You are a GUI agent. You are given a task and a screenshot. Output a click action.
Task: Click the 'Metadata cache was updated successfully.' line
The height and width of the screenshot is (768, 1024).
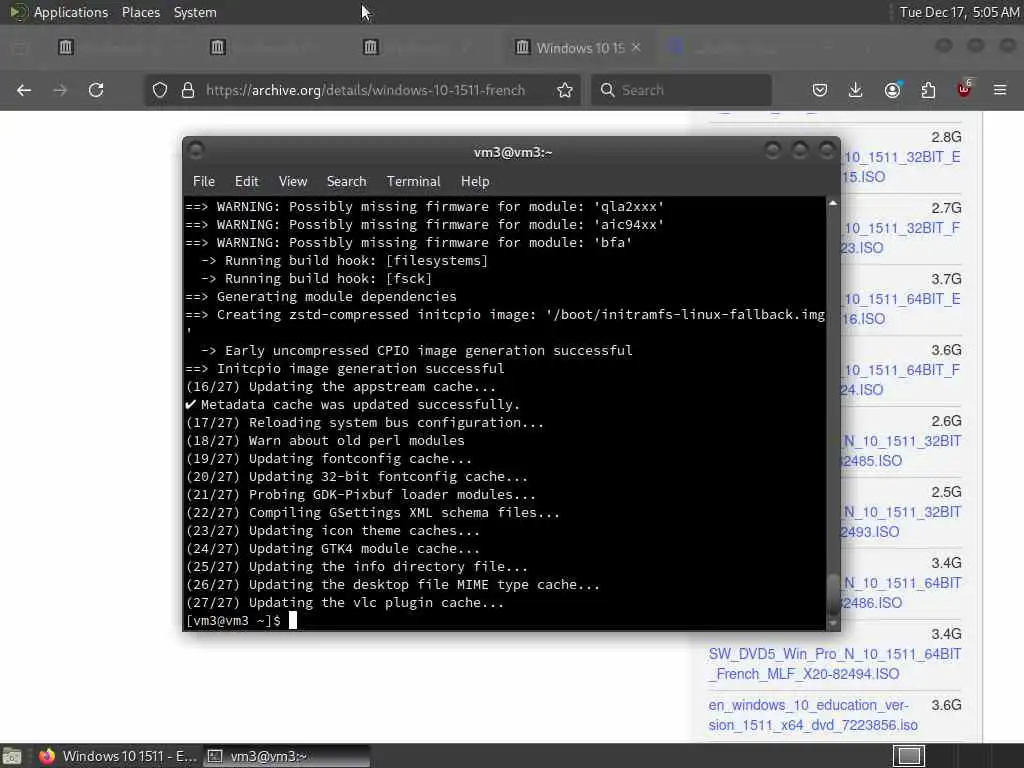point(353,405)
